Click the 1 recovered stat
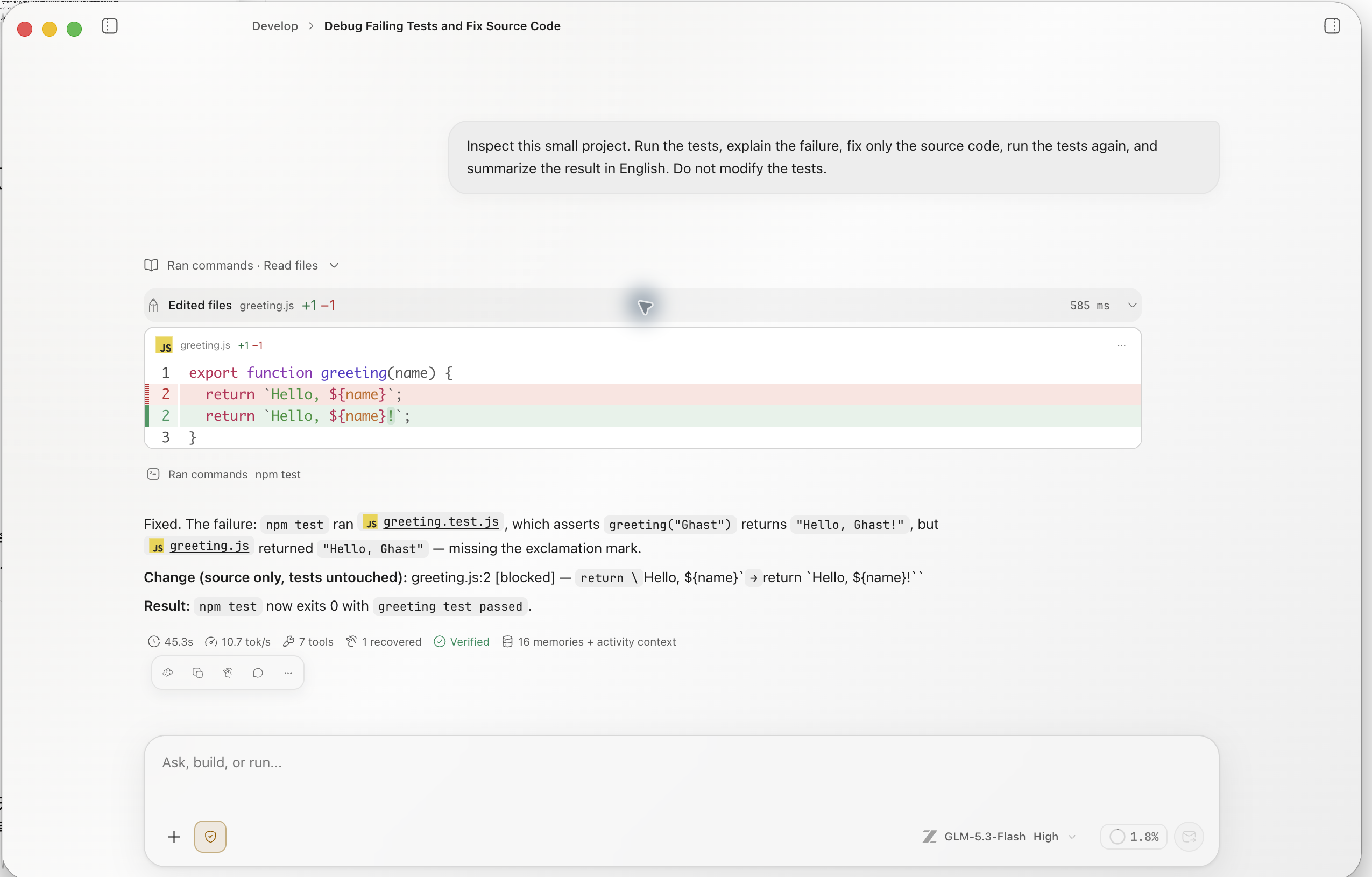1372x877 pixels. [384, 642]
